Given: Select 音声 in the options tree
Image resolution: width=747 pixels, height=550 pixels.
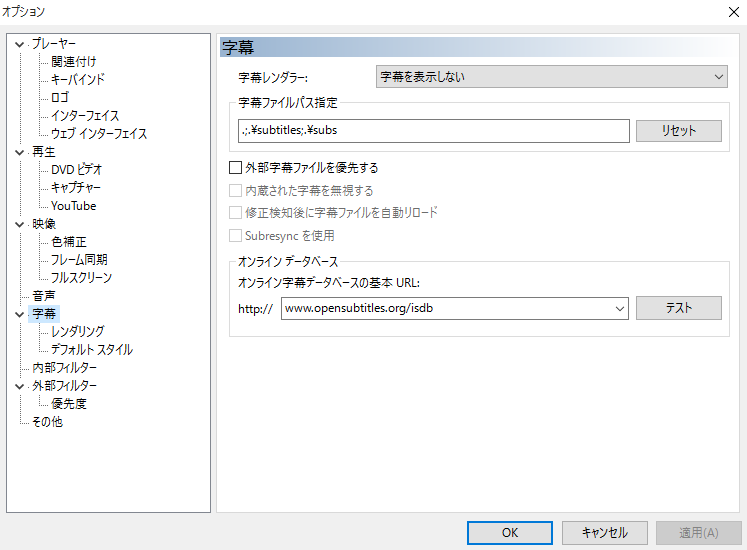Looking at the screenshot, I should point(44,296).
